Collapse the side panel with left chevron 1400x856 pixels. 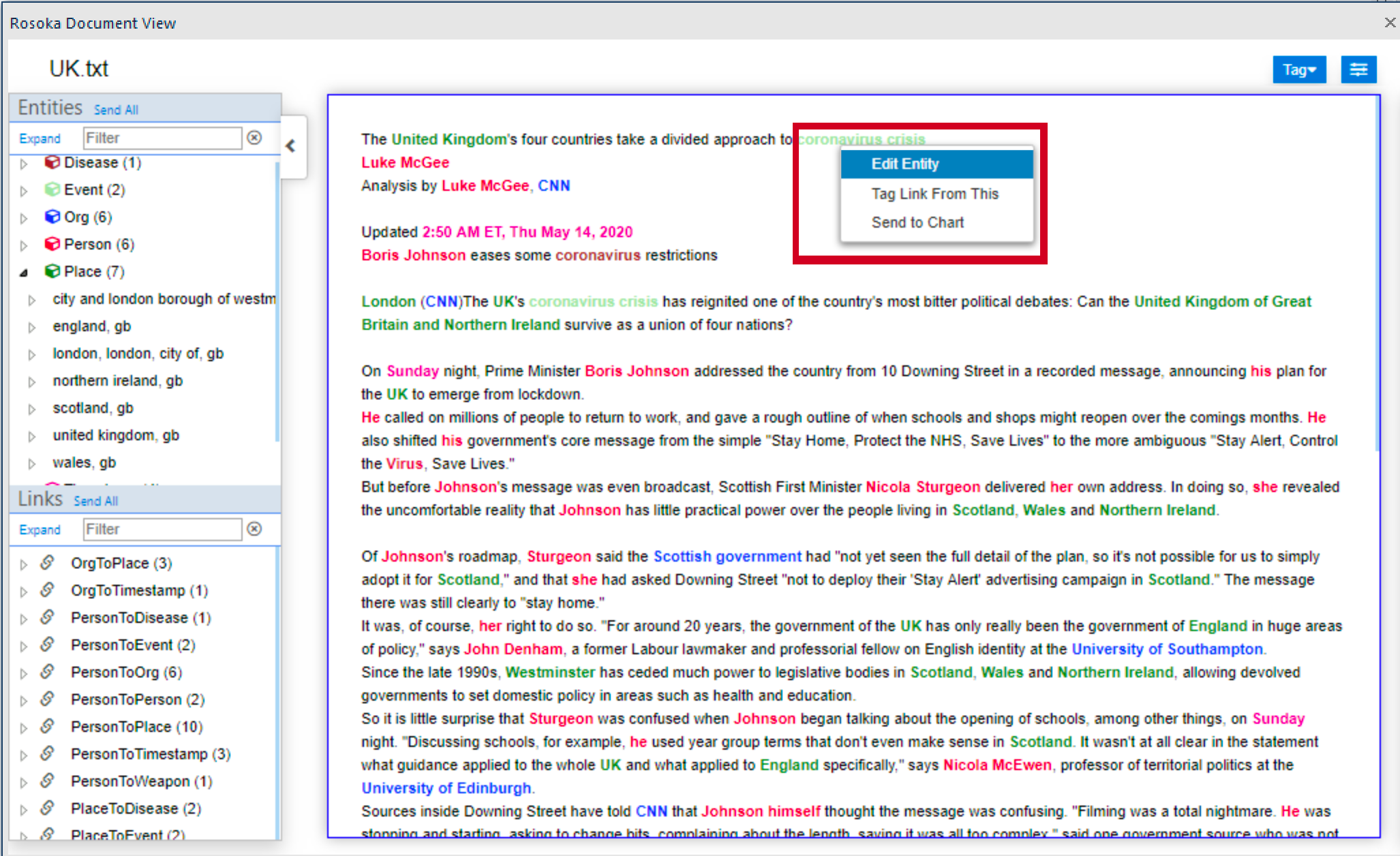tap(291, 146)
